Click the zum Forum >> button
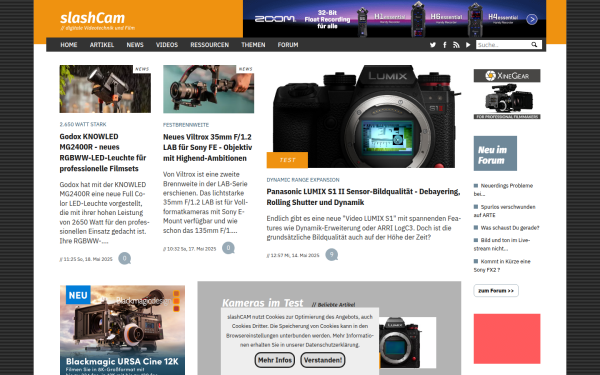 [x=496, y=291]
